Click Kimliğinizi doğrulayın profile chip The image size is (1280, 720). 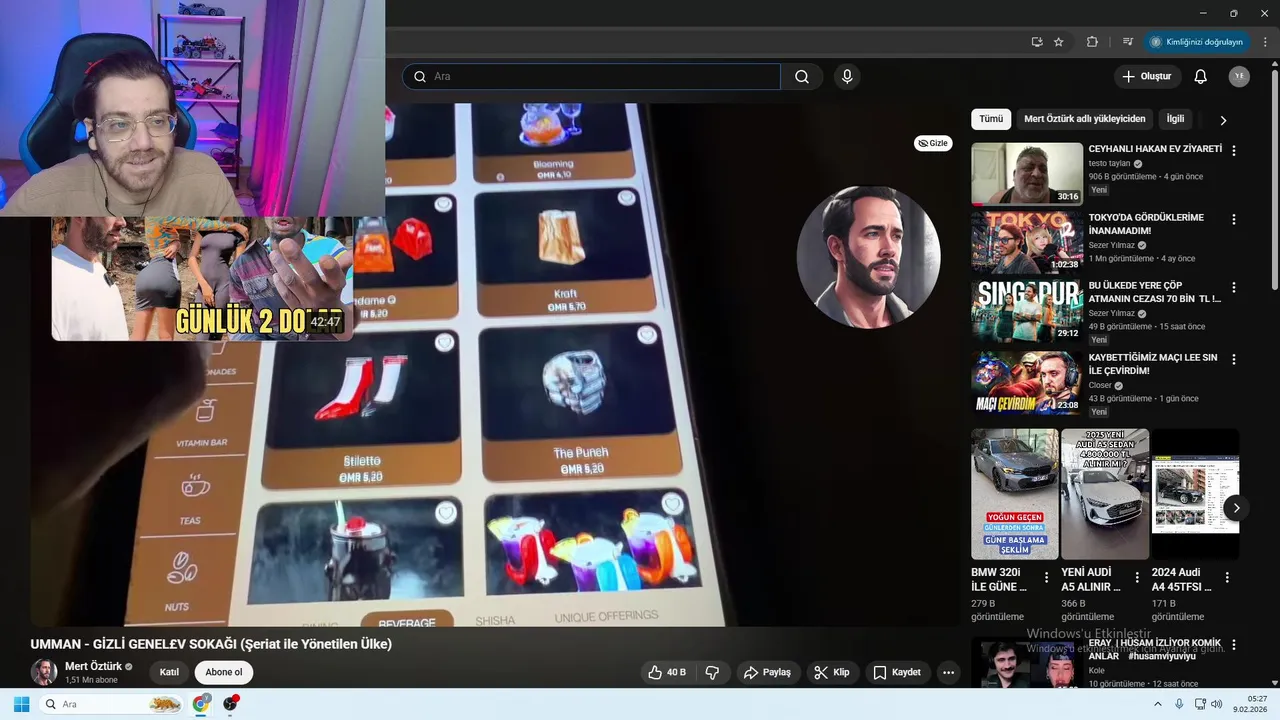1197,42
